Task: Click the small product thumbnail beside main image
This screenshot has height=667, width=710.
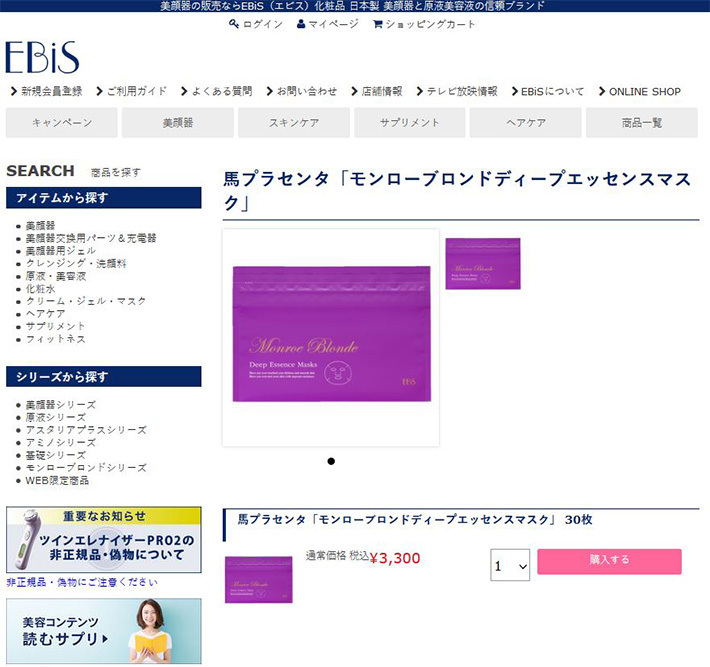Action: click(483, 264)
